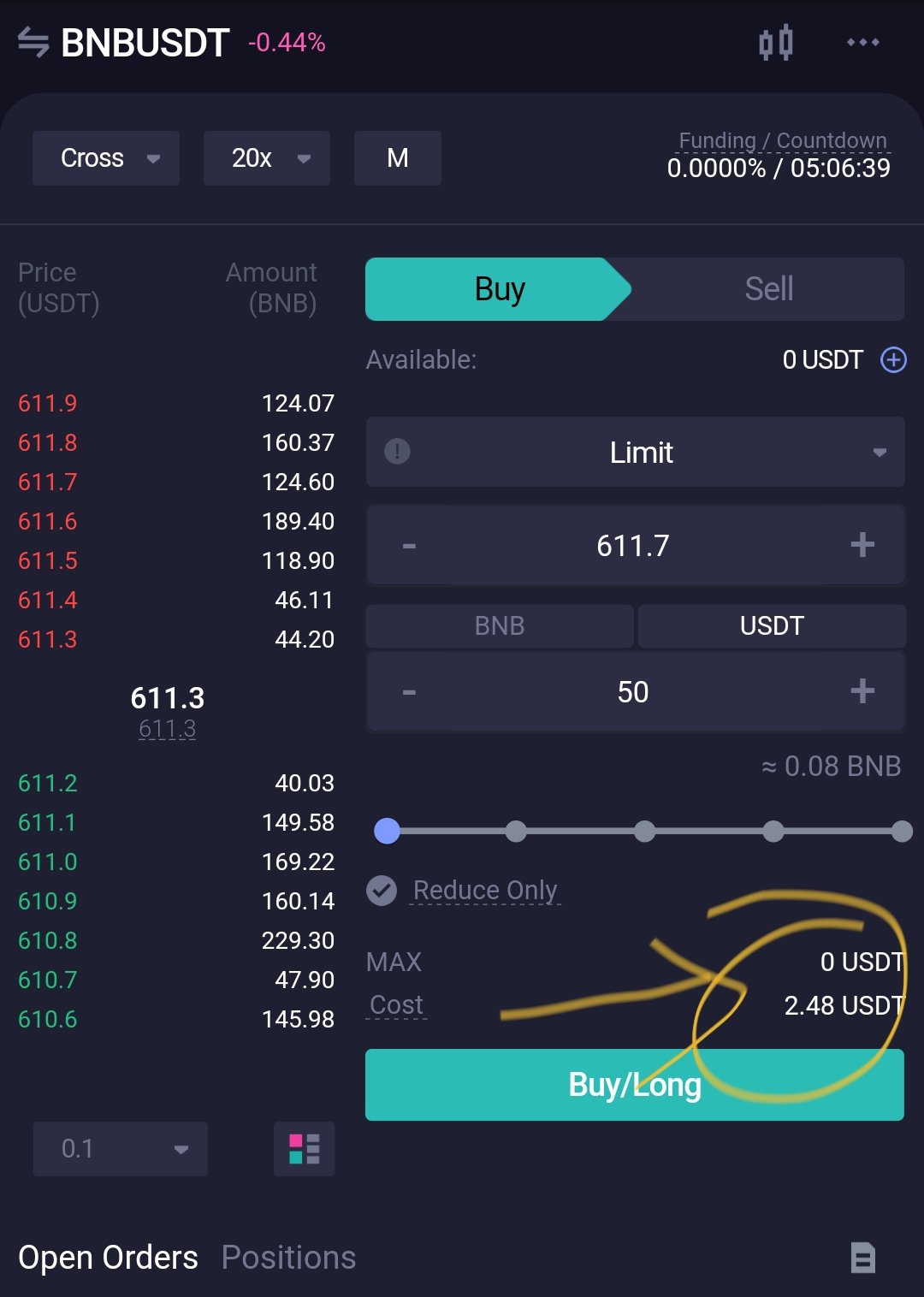Tap the order type info icon

(397, 451)
